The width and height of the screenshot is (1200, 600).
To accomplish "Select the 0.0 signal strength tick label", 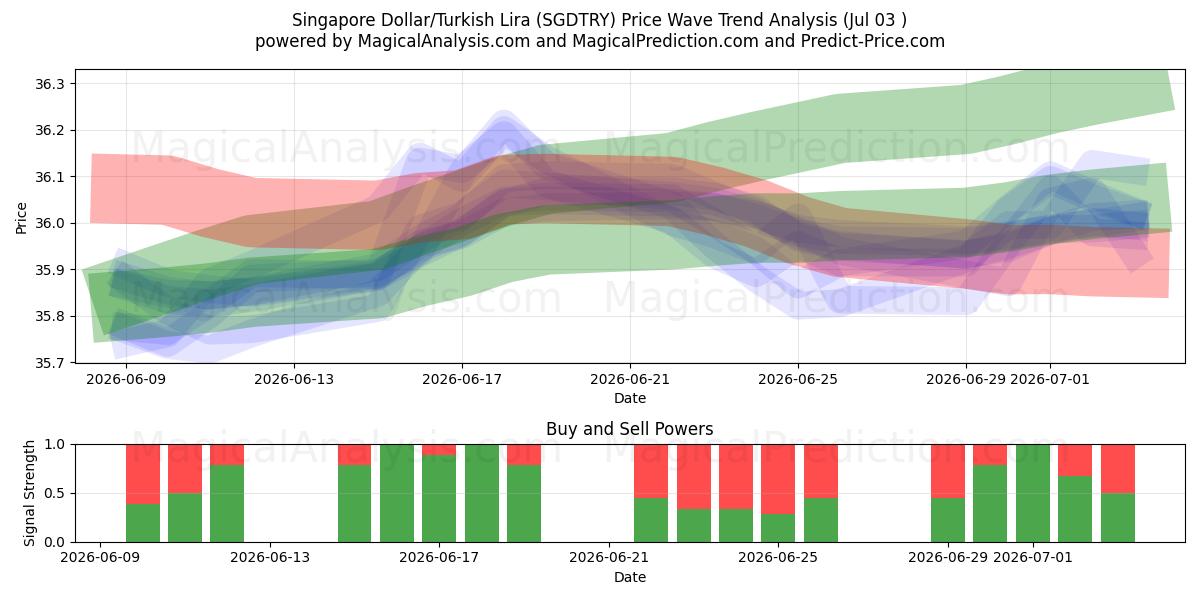I will (53, 542).
